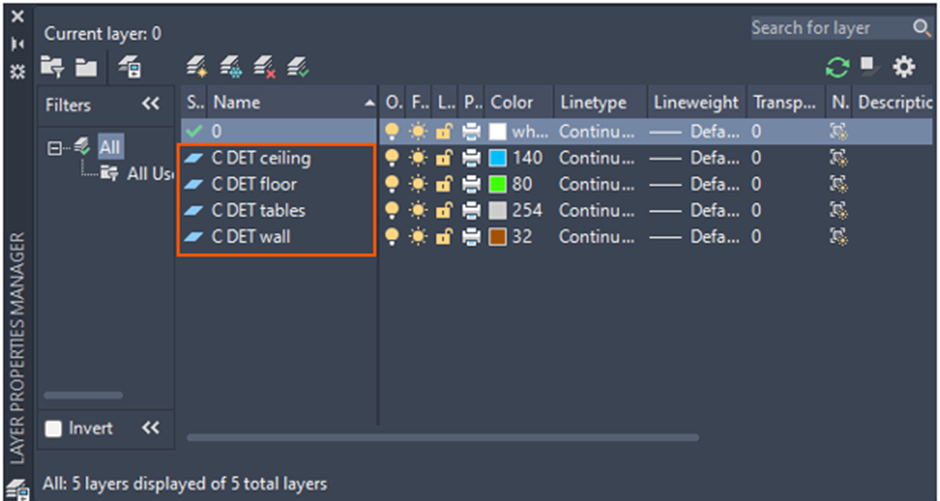Change the C DET ceiling color swatch
940x501 pixels.
pyautogui.click(x=498, y=158)
